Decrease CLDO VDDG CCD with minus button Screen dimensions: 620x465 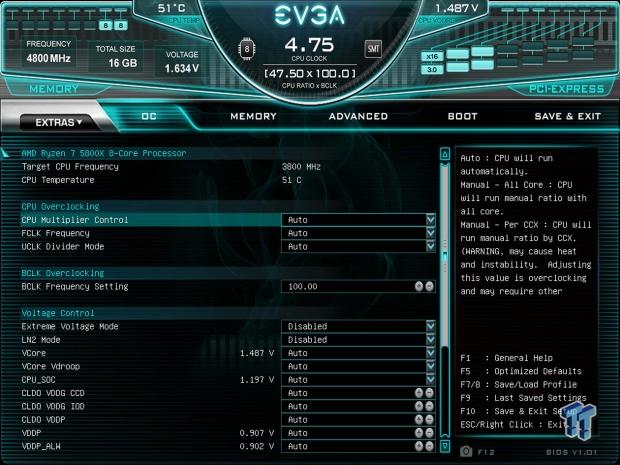[x=429, y=393]
